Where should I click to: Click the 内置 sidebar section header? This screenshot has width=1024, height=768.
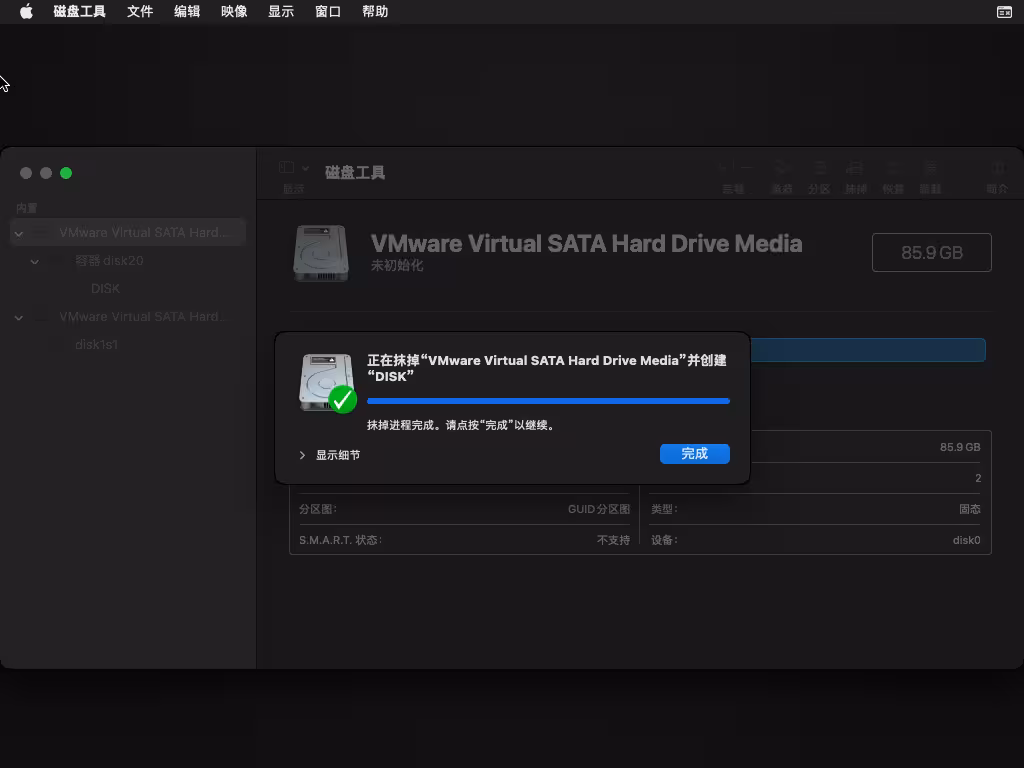click(x=27, y=208)
